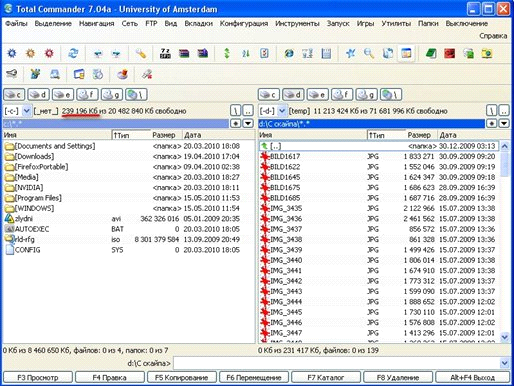
Task: Click the magnifier search icon in toolbar
Action: click(x=369, y=53)
